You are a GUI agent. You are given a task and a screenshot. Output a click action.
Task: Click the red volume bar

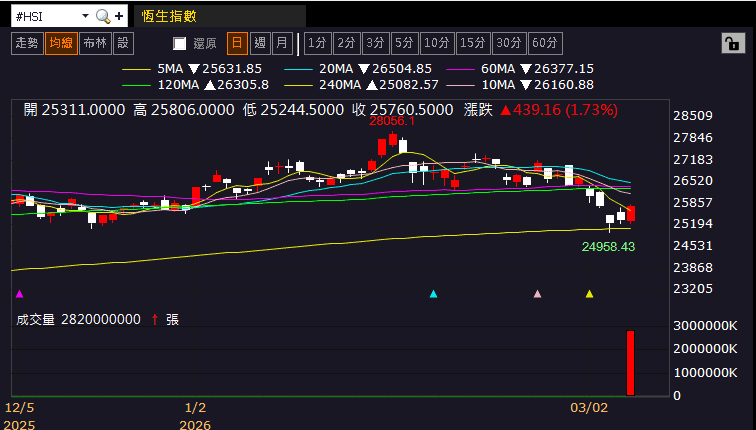coord(630,363)
